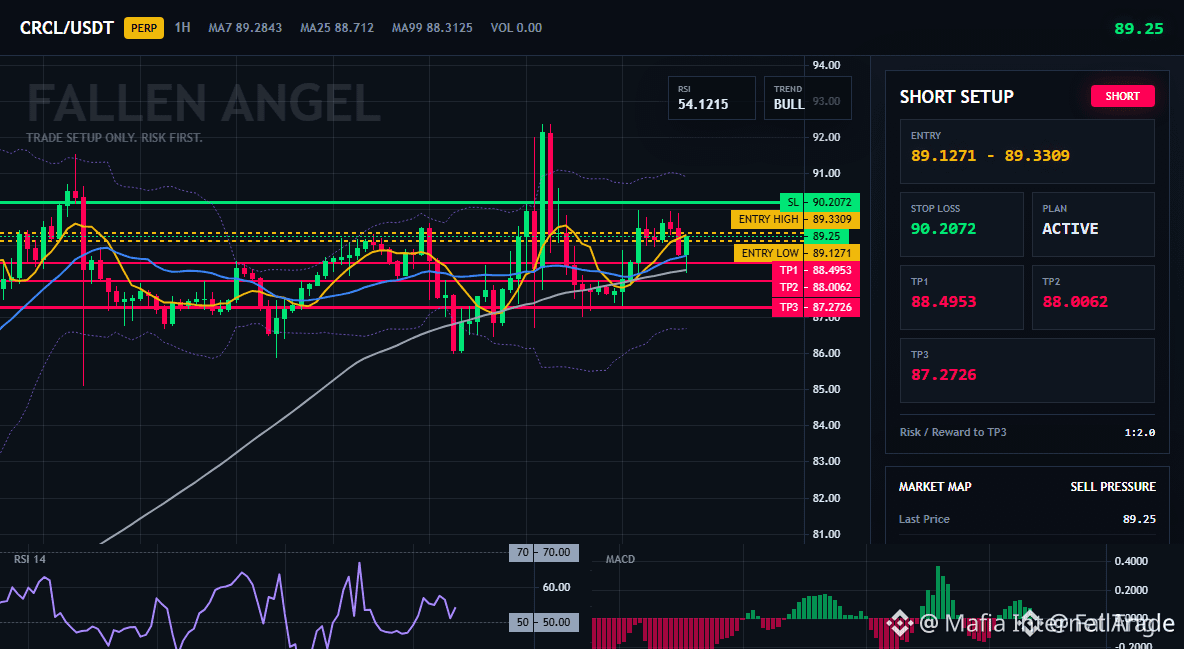Click the 81.00 price axis label
Screen dimensions: 1184x649
[x=826, y=534]
